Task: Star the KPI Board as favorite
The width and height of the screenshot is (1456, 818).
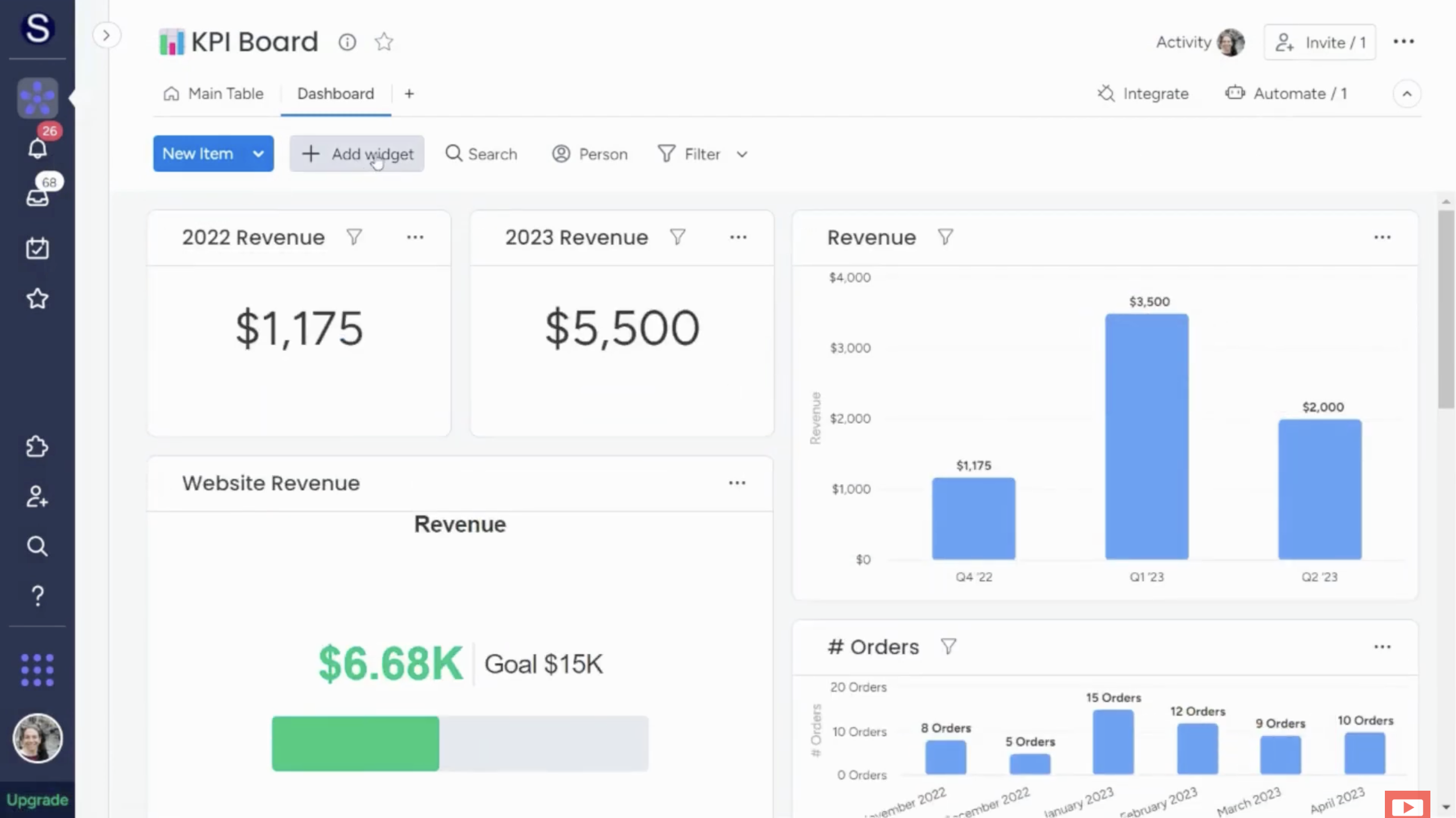Action: click(x=383, y=42)
